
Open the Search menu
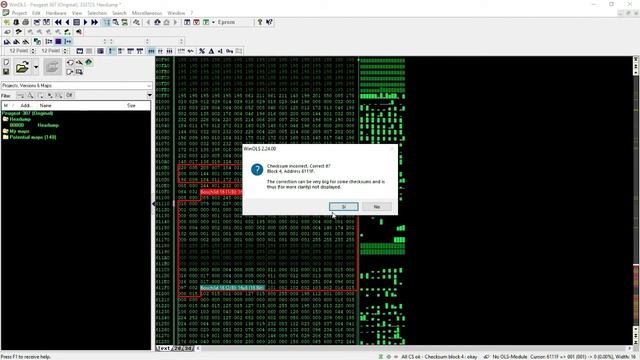(x=119, y=13)
